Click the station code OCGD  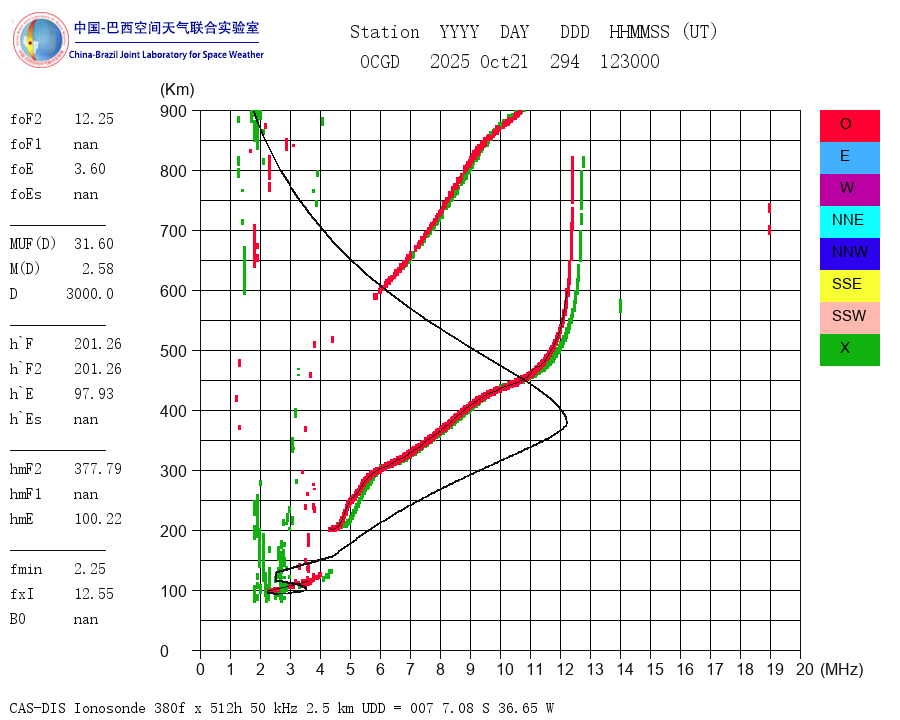380,61
